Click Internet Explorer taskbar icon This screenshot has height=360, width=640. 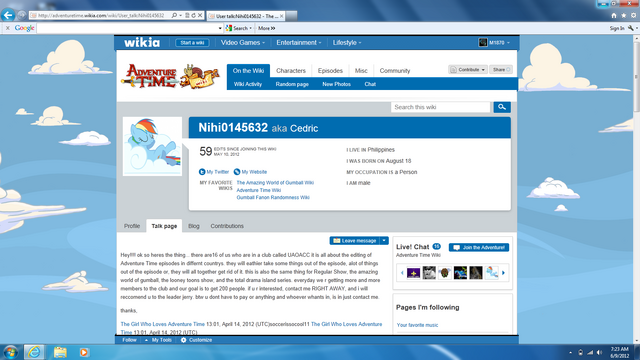click(34, 352)
